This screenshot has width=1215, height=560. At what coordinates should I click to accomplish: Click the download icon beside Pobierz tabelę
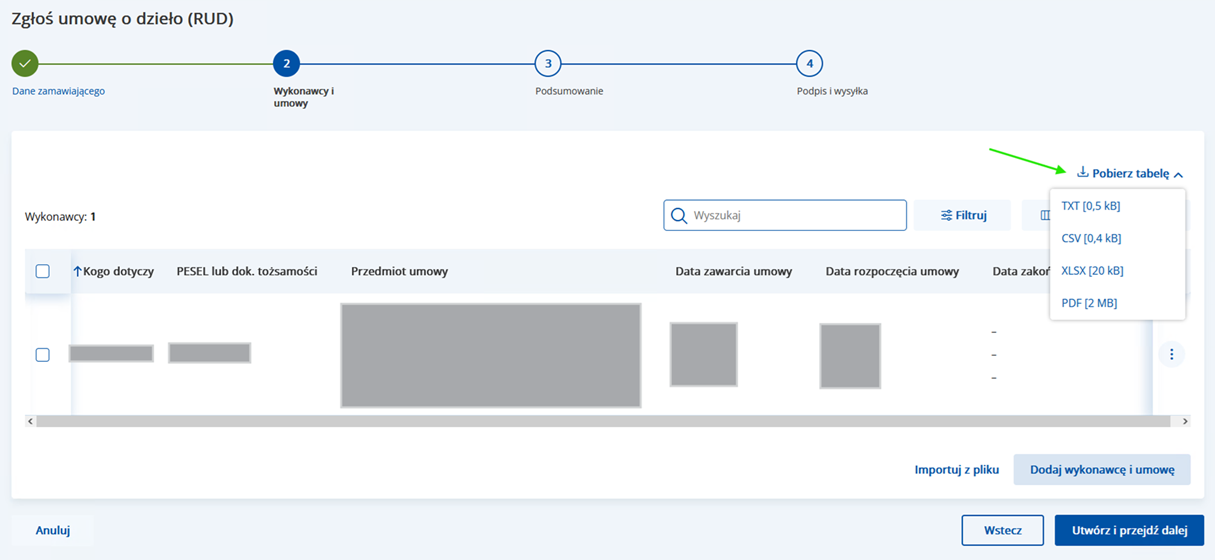click(1082, 173)
